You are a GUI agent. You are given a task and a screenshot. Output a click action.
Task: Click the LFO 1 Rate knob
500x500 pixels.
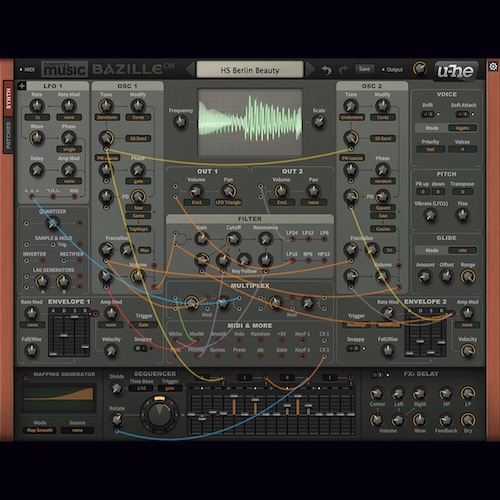point(37,106)
